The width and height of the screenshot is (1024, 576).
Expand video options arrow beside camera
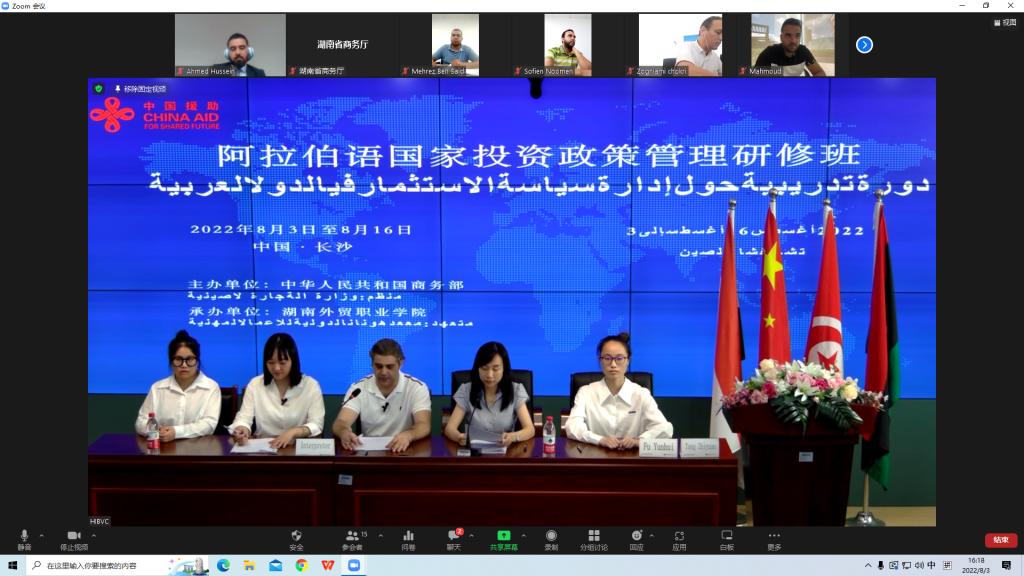pyautogui.click(x=93, y=536)
